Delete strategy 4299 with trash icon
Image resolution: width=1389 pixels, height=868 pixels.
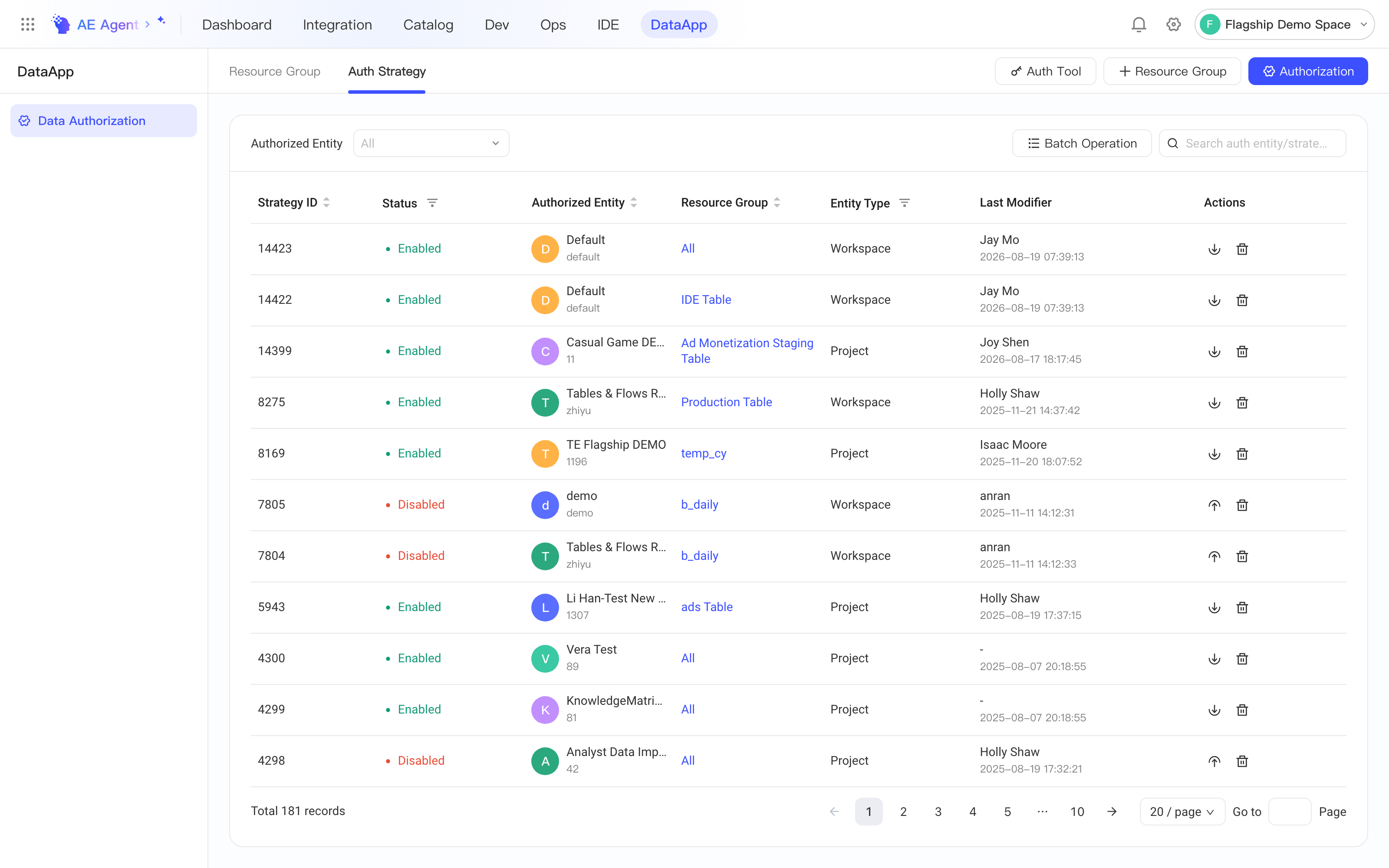click(x=1242, y=710)
